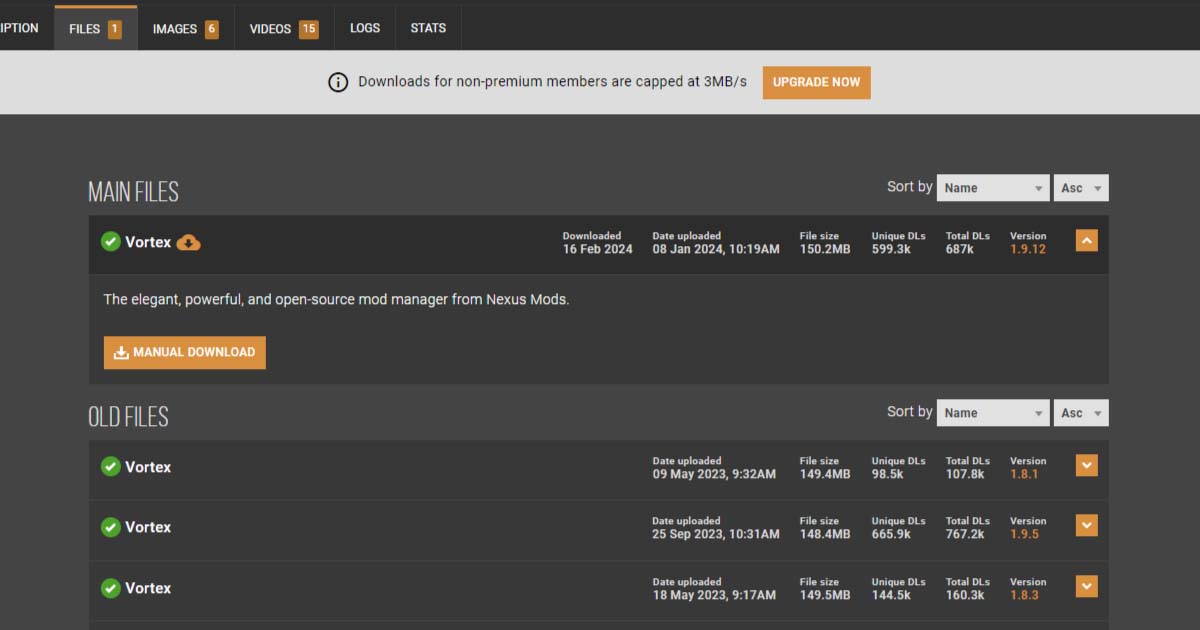The height and width of the screenshot is (630, 1200).
Task: Open the Logs tab
Action: [x=365, y=28]
